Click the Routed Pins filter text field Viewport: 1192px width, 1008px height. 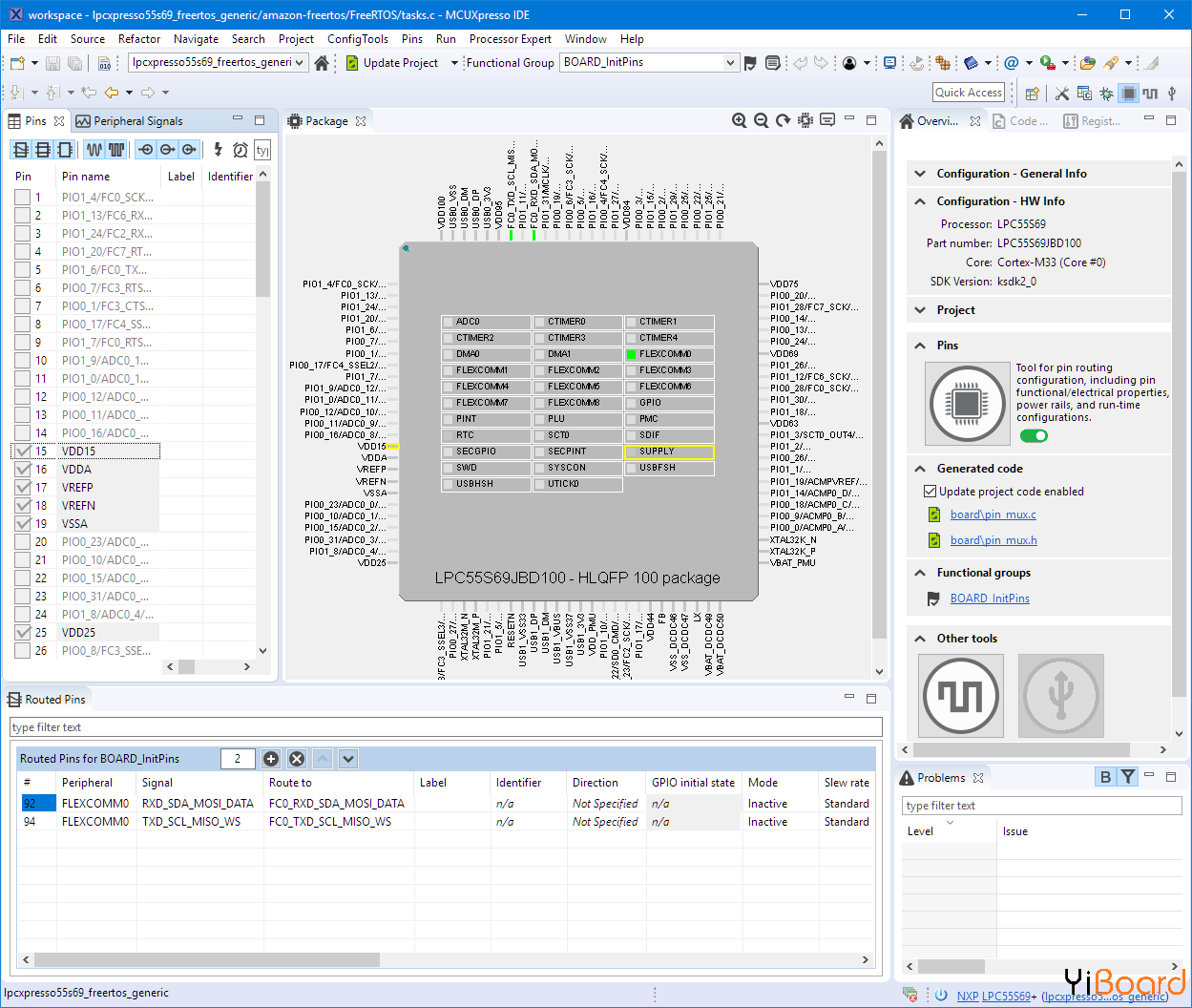point(446,727)
